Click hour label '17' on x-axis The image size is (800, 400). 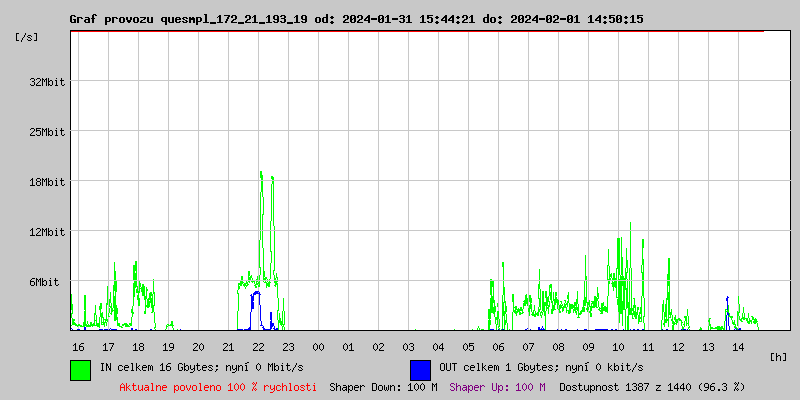[x=108, y=347]
